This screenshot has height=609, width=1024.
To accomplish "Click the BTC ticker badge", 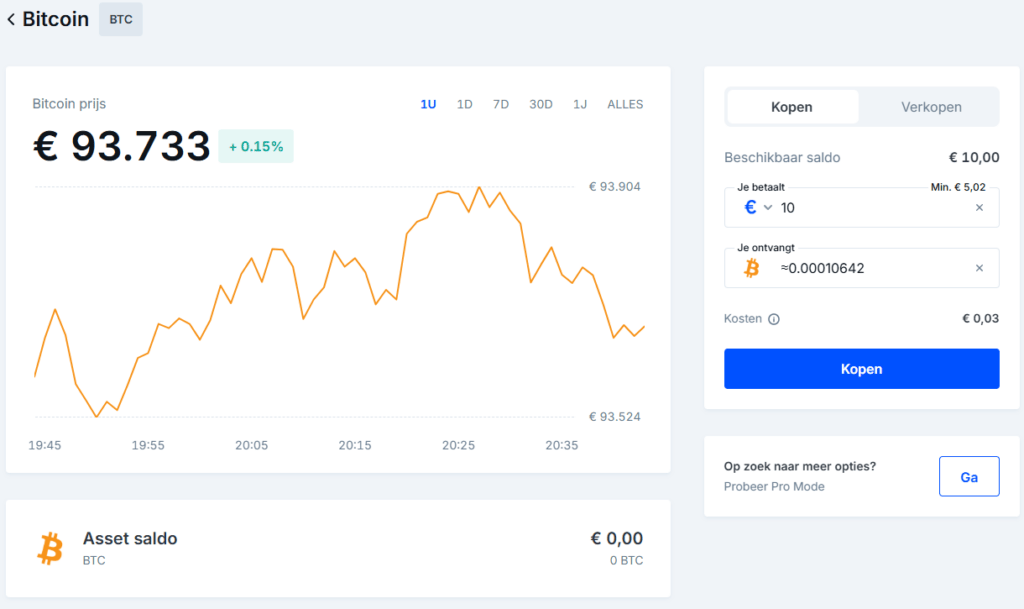I will coord(120,19).
